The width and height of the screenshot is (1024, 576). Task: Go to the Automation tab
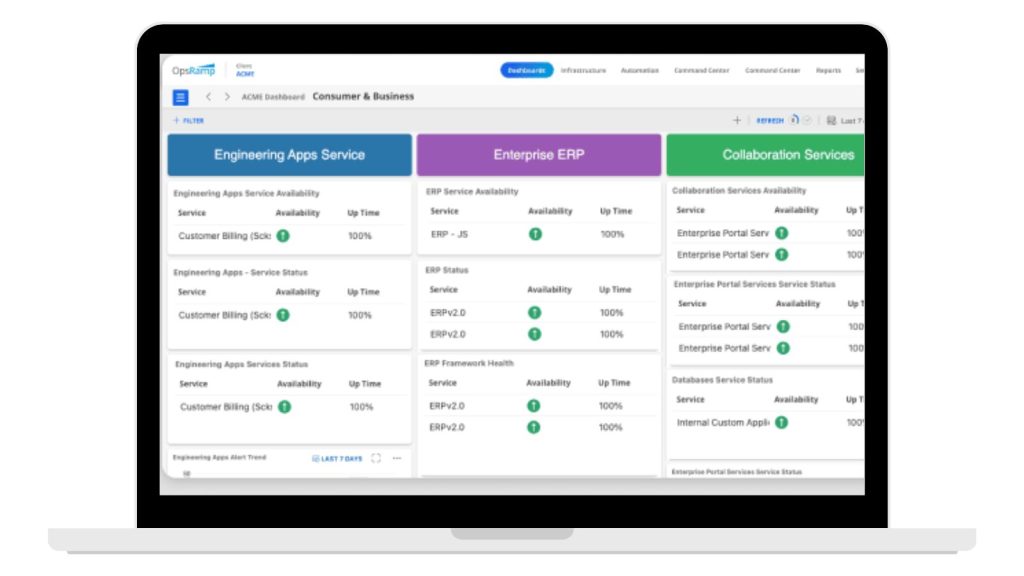[x=640, y=71]
